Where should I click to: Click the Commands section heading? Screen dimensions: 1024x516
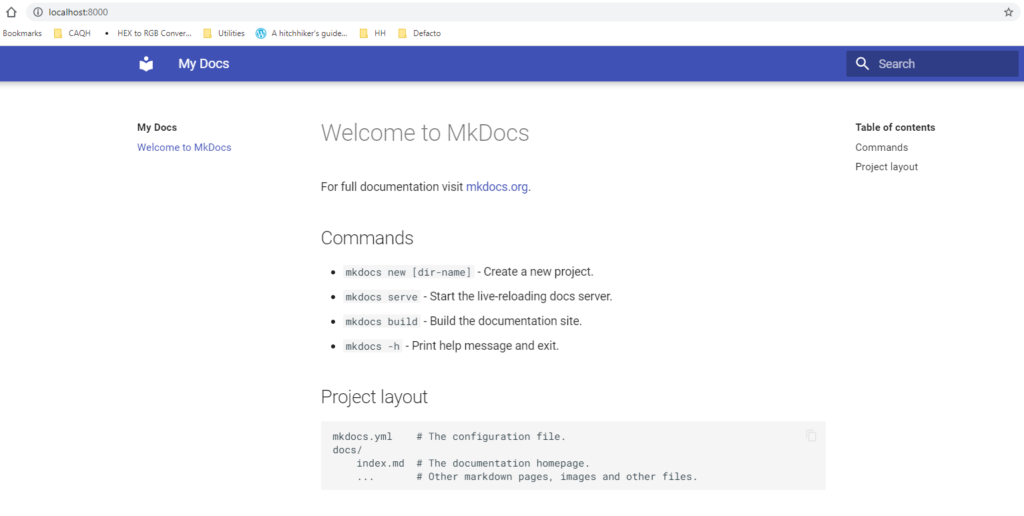click(x=367, y=238)
